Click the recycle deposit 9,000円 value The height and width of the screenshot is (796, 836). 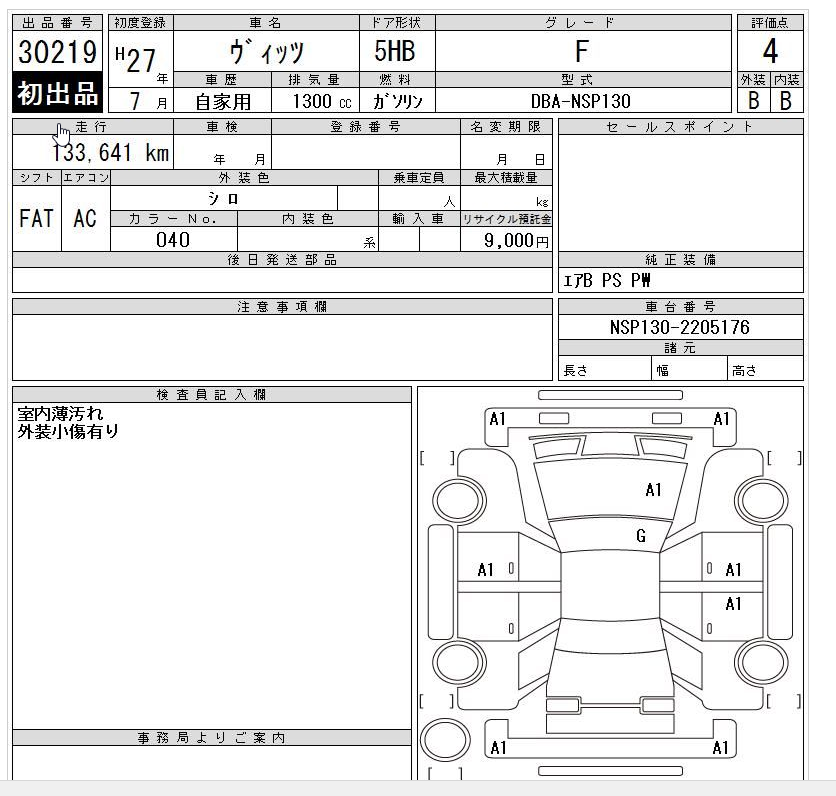click(x=516, y=240)
